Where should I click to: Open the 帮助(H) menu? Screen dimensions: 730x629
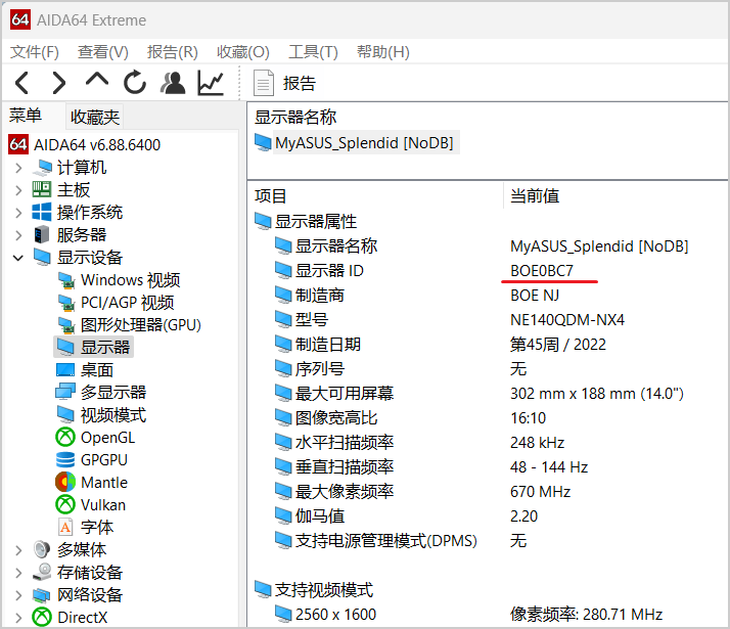pyautogui.click(x=383, y=52)
